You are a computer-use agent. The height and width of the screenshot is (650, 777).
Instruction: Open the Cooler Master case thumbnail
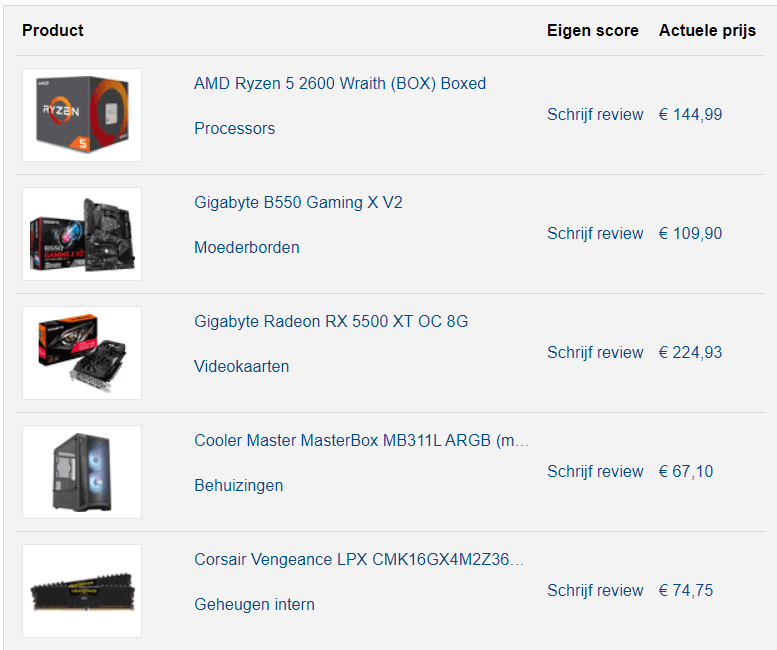pyautogui.click(x=82, y=472)
